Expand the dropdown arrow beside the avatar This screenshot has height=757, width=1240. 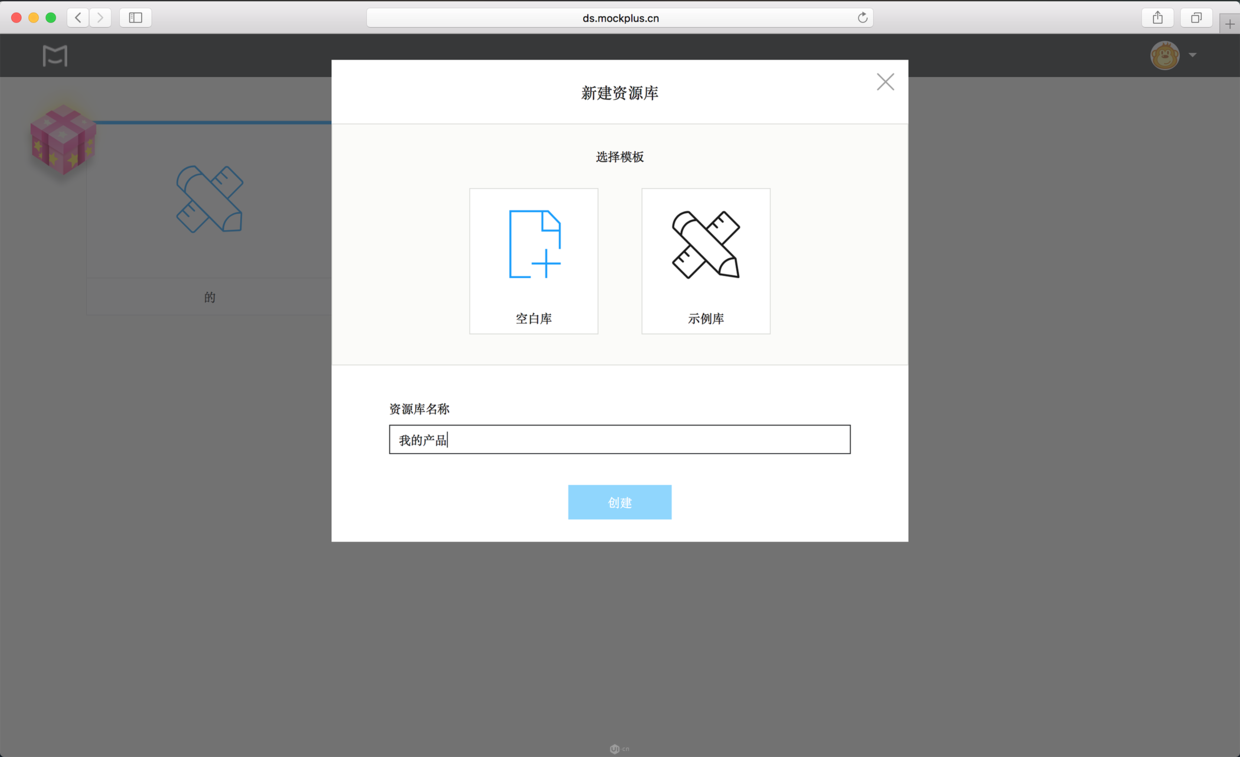coord(1192,56)
